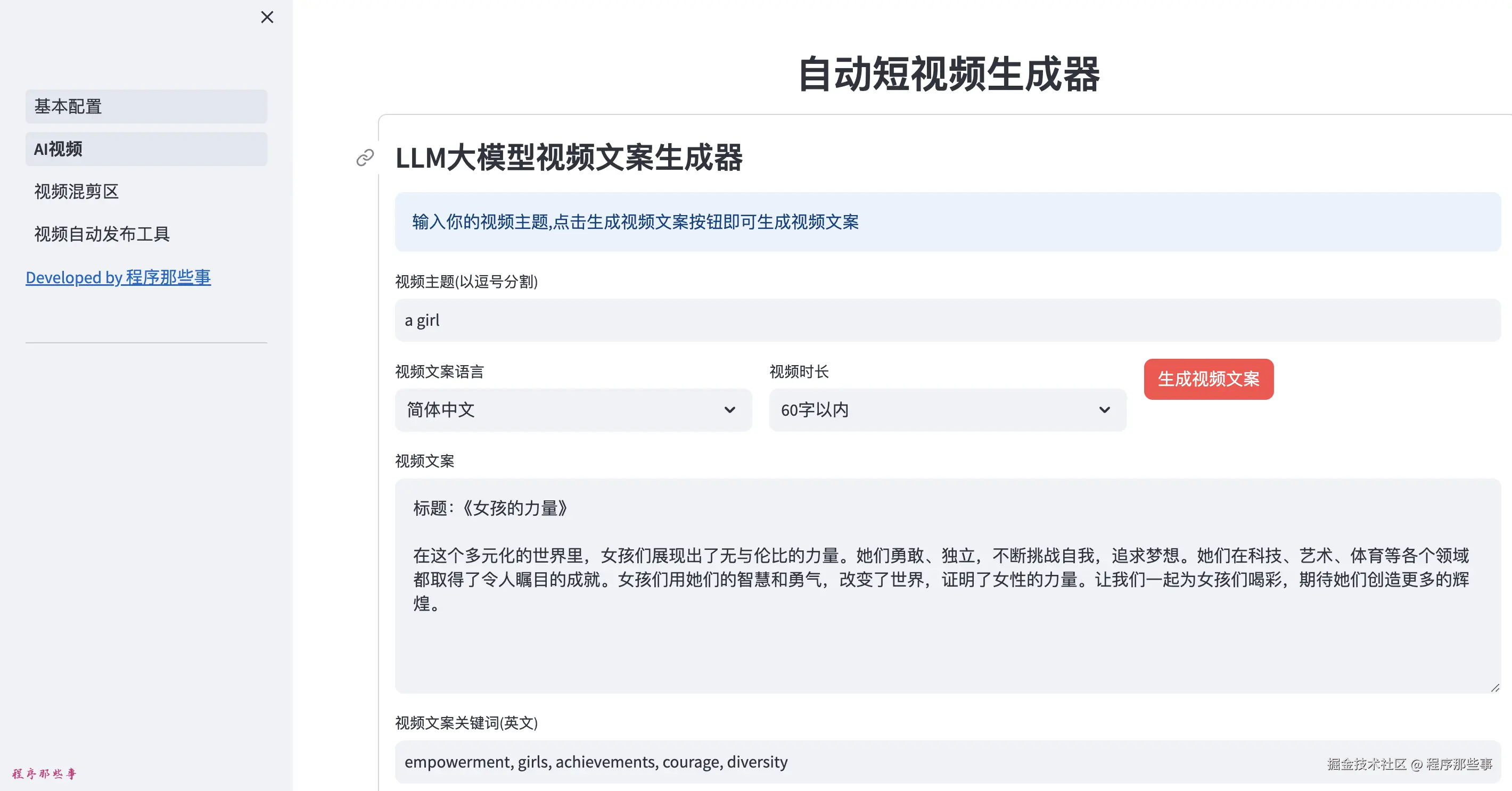Click the 程序那些事 logo at sidebar bottom

coord(45,773)
